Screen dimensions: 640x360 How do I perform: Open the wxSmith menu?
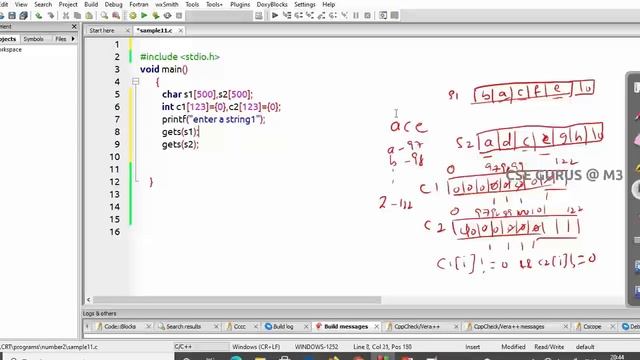[x=167, y=4]
